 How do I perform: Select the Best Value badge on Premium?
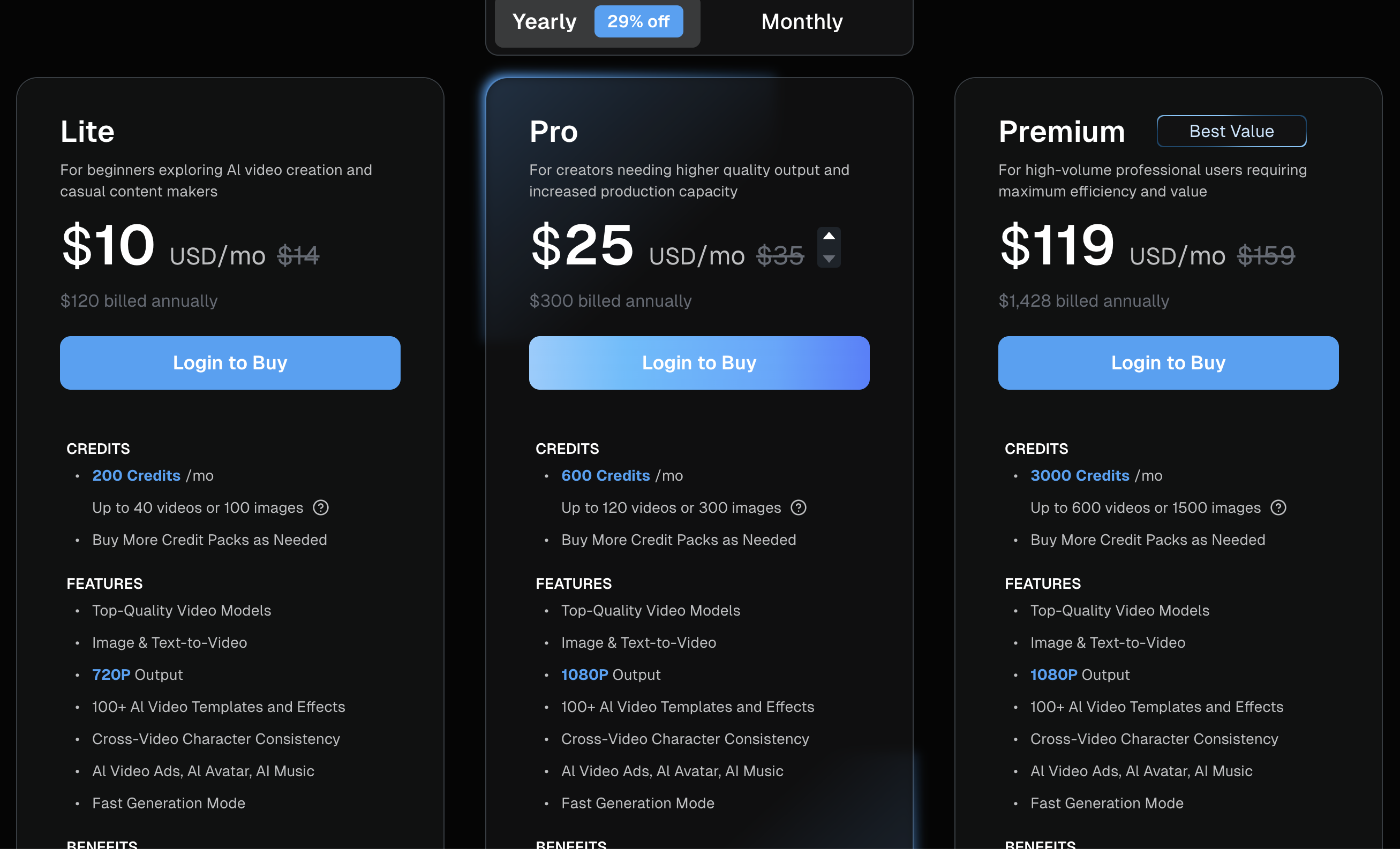tap(1231, 131)
